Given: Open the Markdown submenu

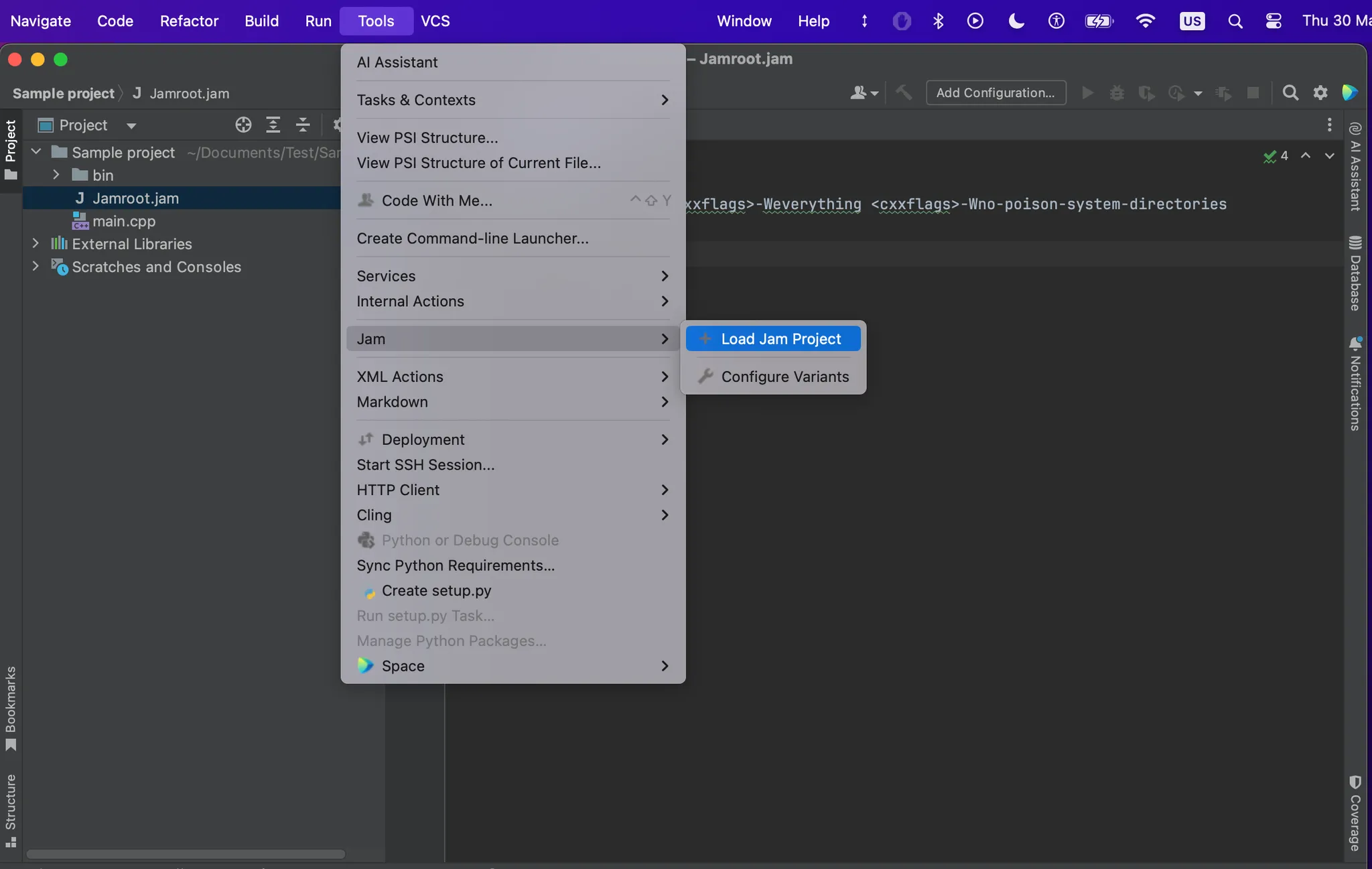Looking at the screenshot, I should [512, 402].
